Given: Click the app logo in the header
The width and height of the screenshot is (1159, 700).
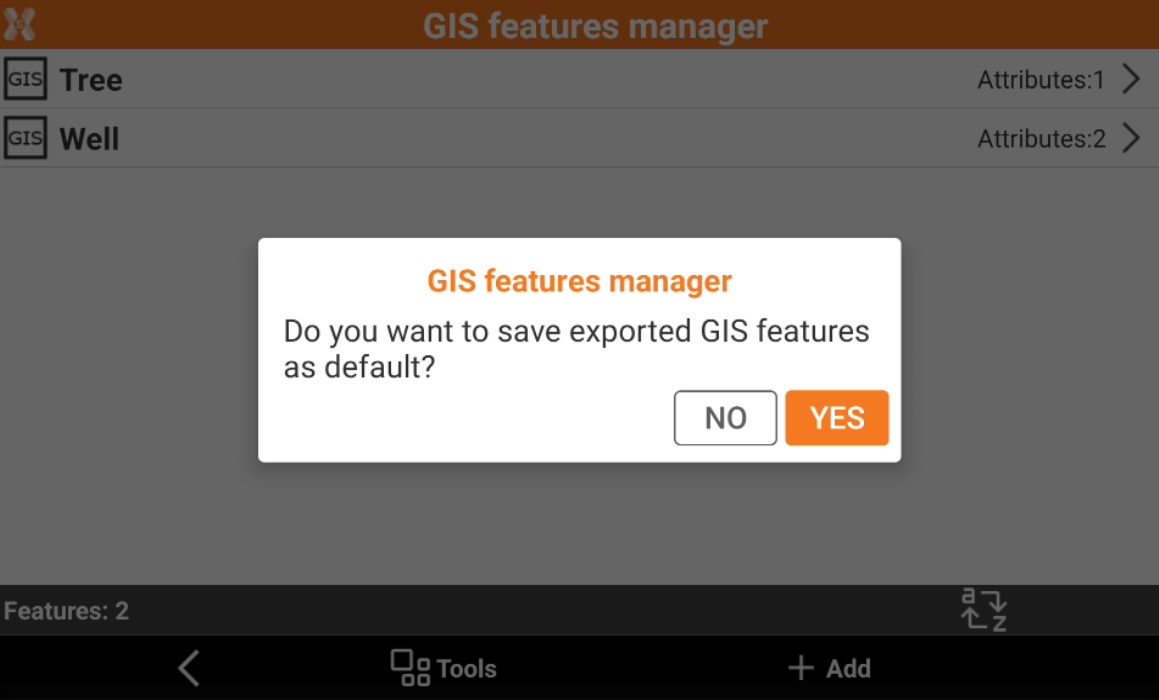Looking at the screenshot, I should click(x=20, y=24).
